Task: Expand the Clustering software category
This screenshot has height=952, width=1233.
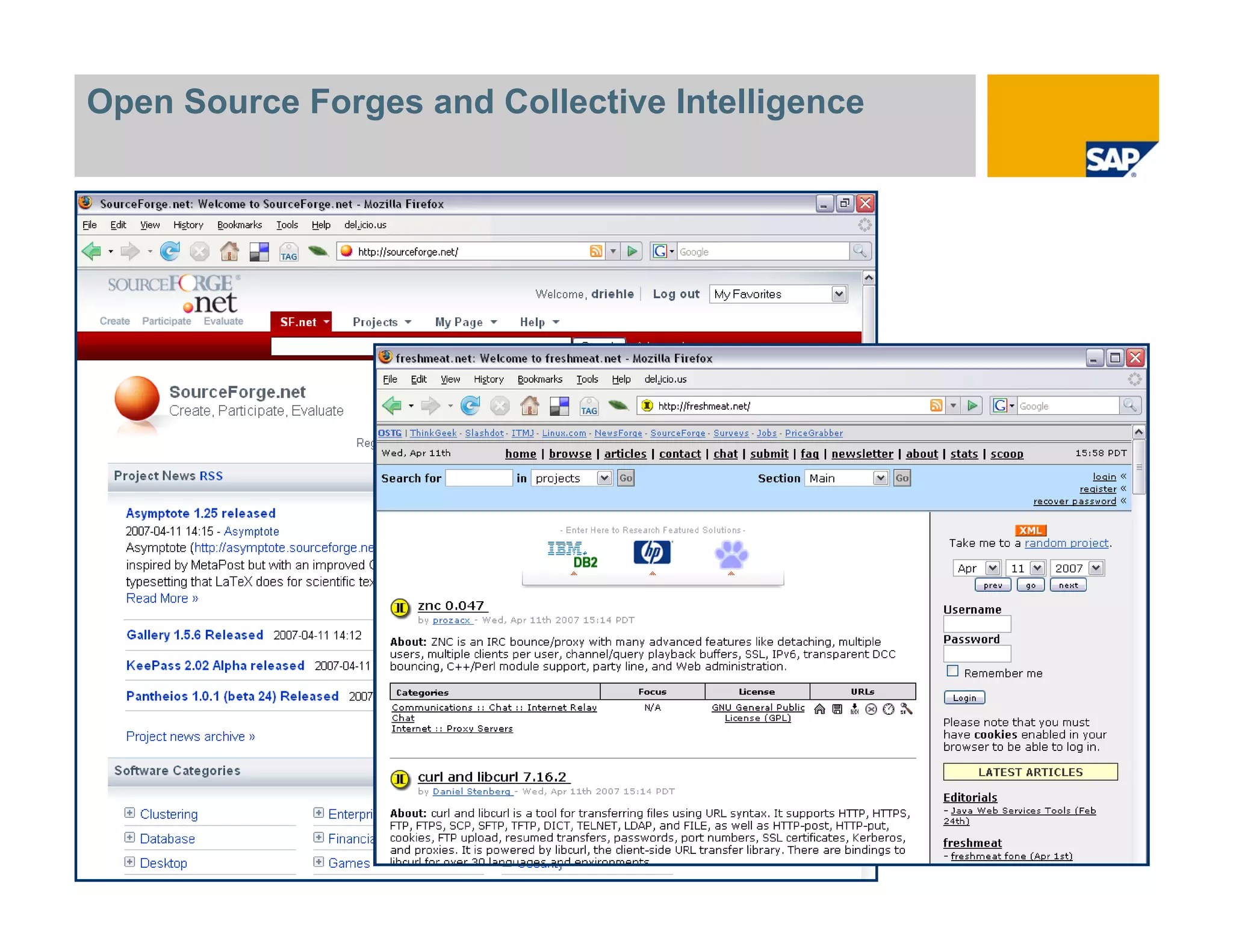Action: tap(129, 813)
